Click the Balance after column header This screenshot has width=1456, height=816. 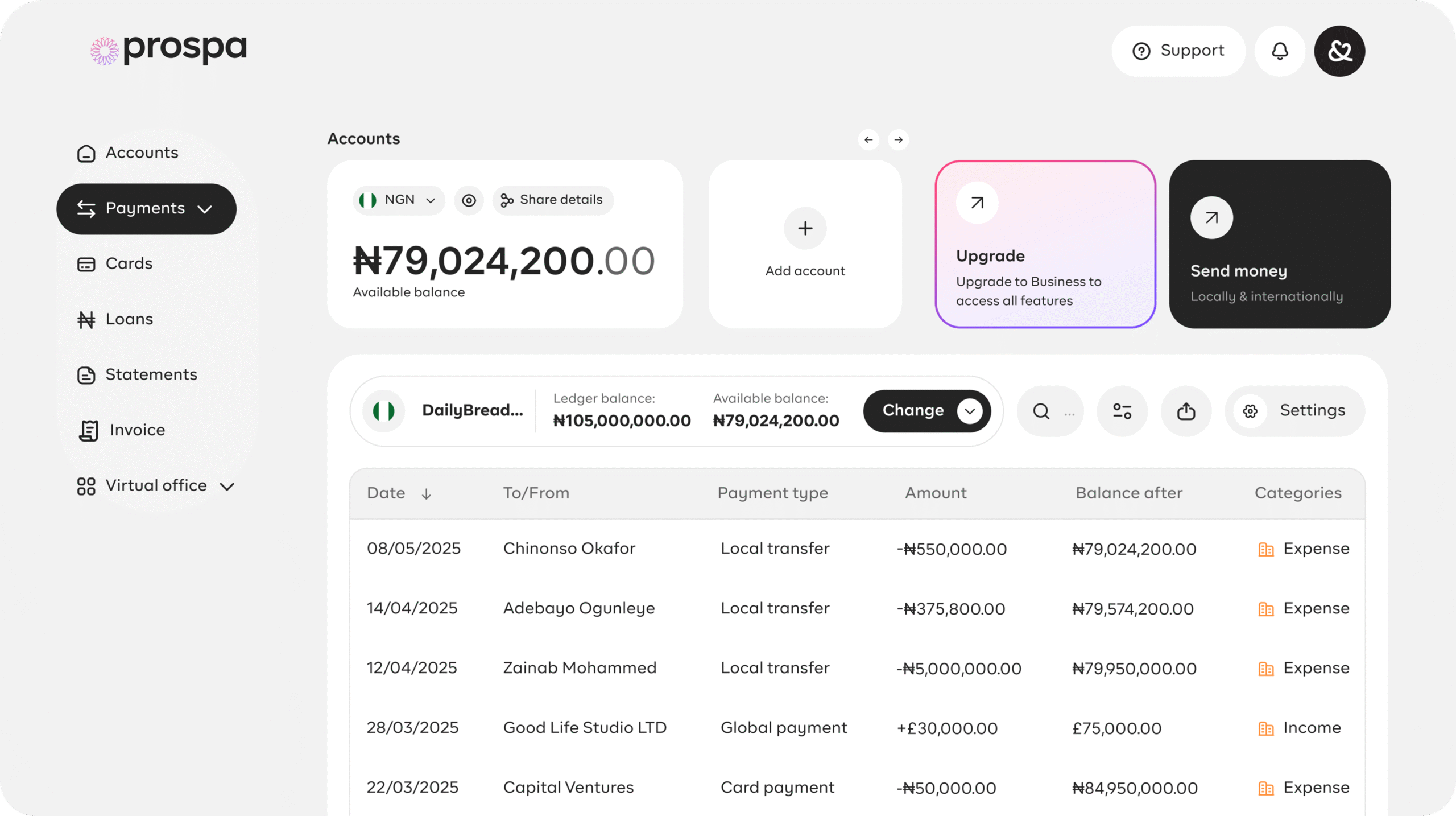tap(1129, 493)
